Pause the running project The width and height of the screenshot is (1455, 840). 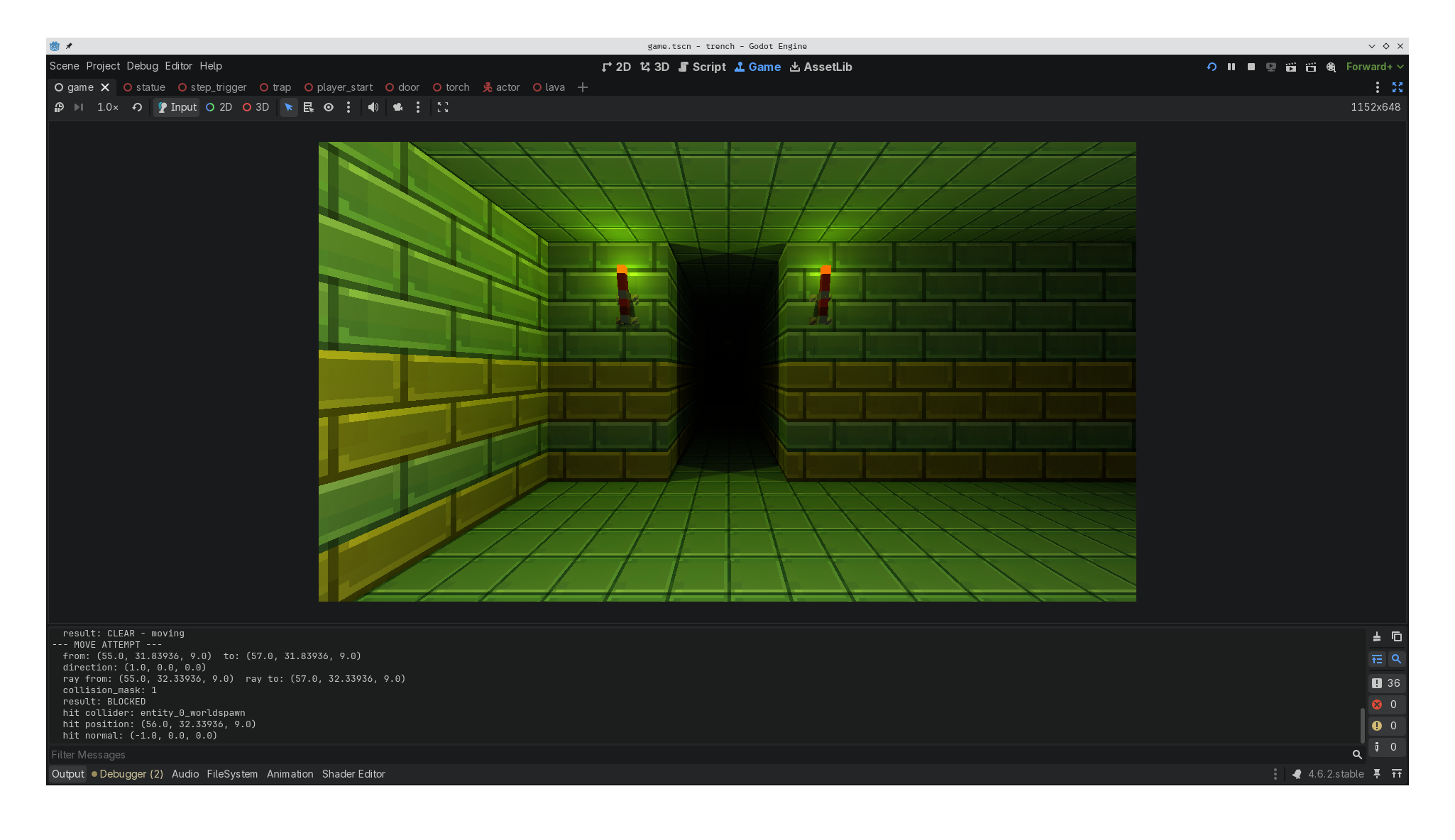pyautogui.click(x=1231, y=67)
